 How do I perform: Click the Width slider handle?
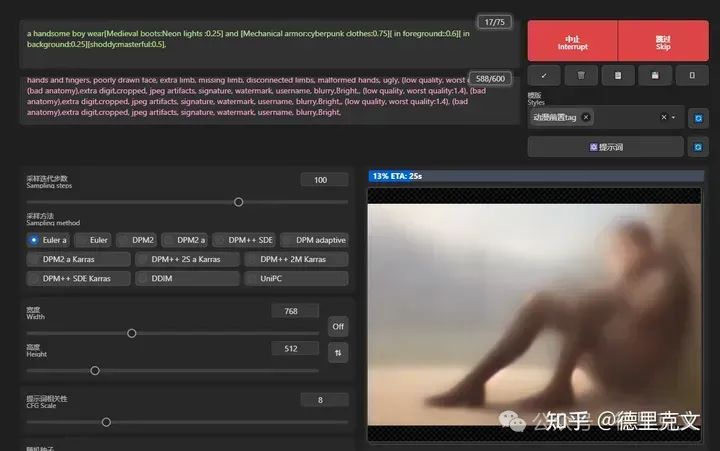click(132, 333)
